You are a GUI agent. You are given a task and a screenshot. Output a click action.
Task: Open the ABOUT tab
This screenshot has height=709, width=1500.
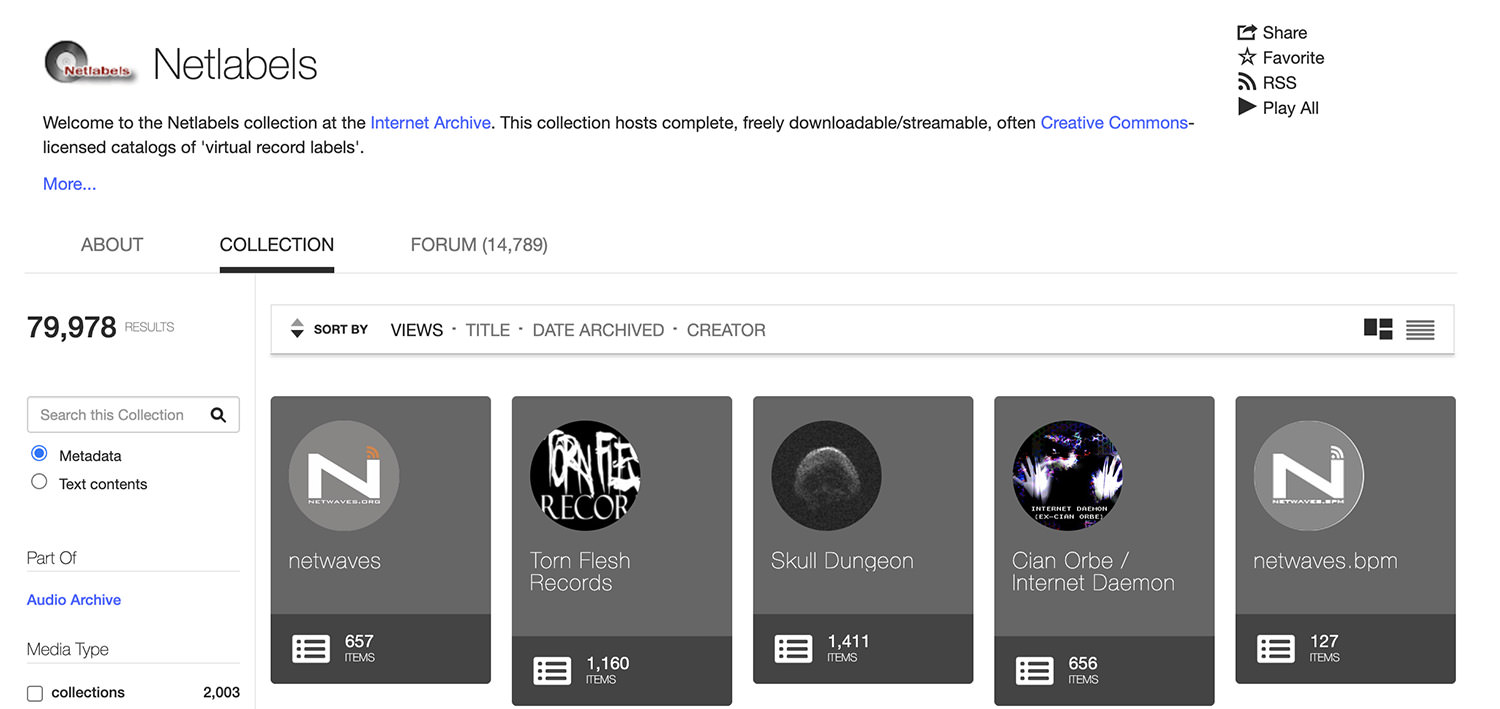click(x=112, y=245)
